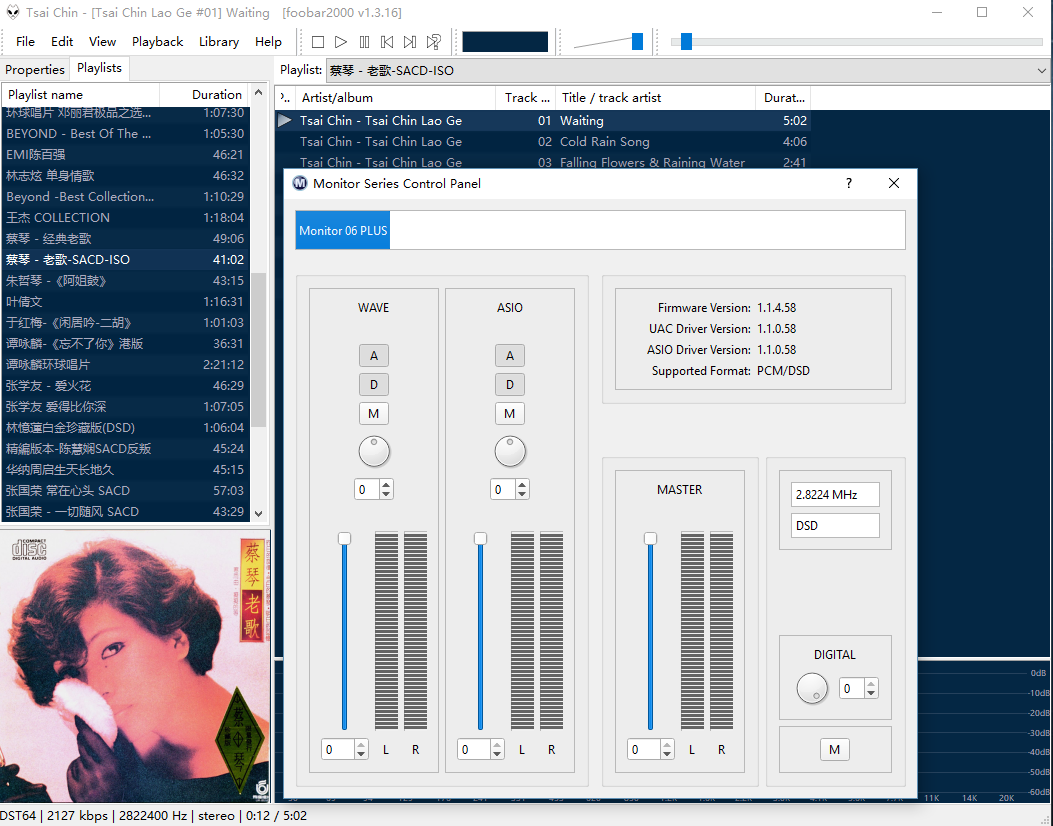1053x826 pixels.
Task: Click the help question mark in Control Panel
Action: tap(849, 183)
